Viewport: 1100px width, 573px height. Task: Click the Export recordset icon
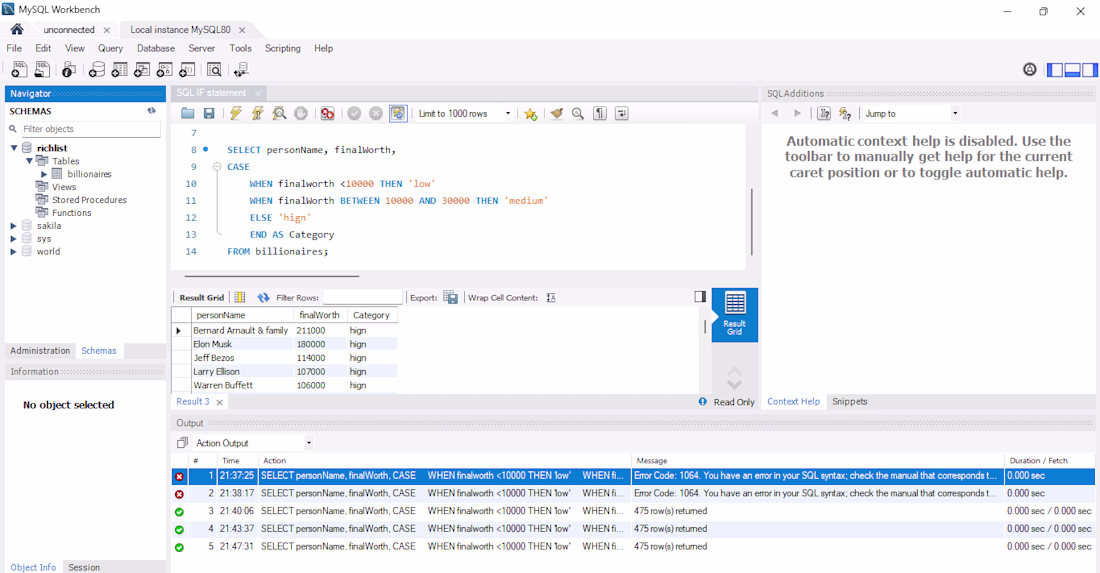pyautogui.click(x=451, y=297)
